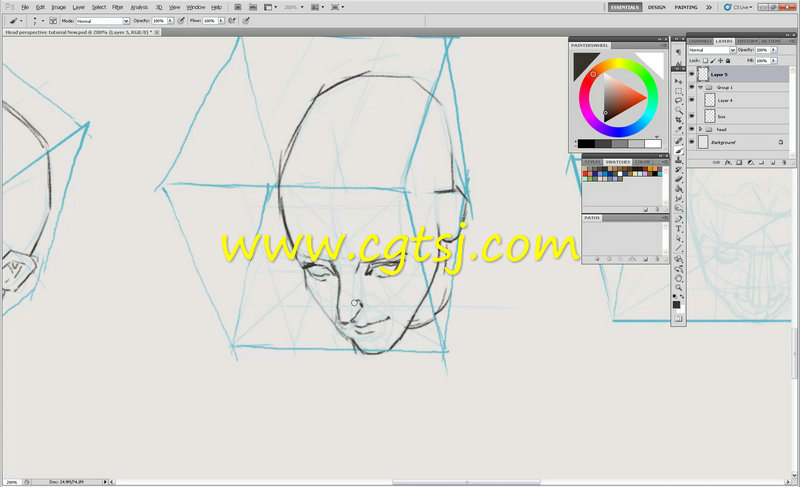Hide the head group eye icon

pyautogui.click(x=692, y=130)
